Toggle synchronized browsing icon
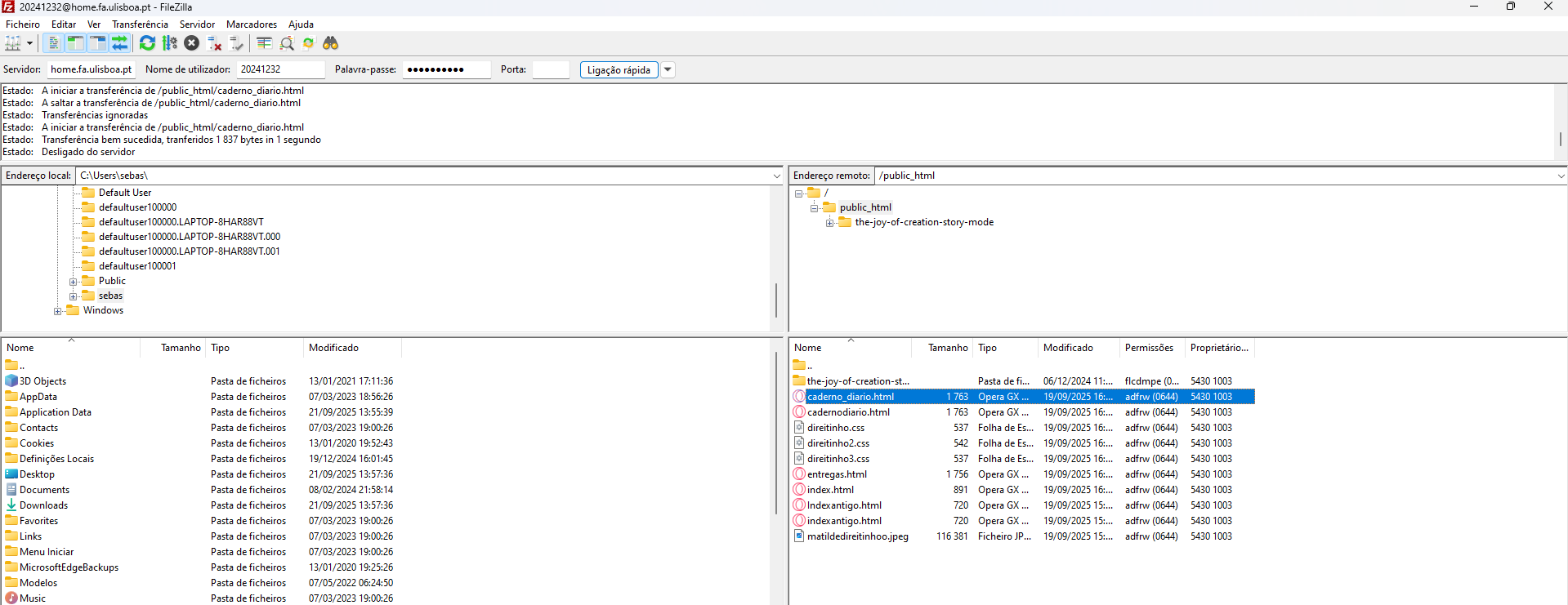The height and width of the screenshot is (605, 1568). 308,43
